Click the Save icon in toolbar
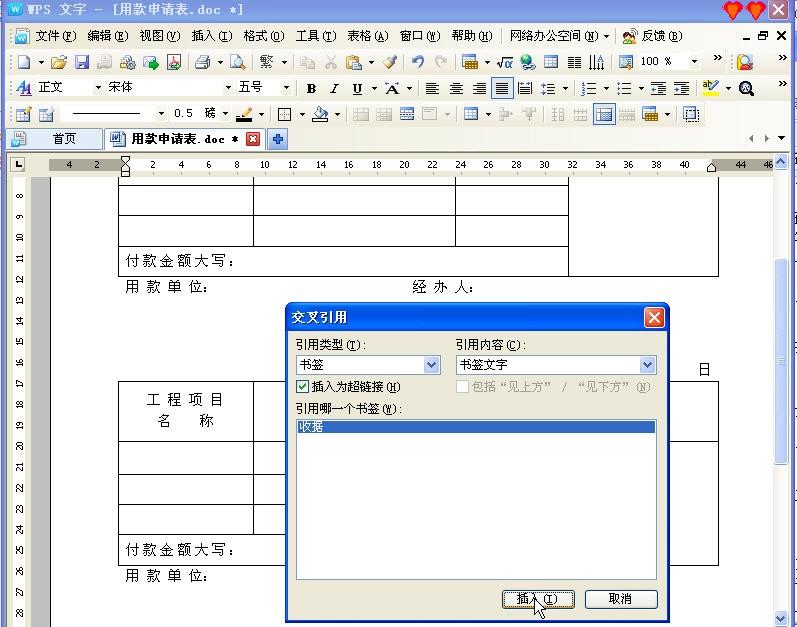The width and height of the screenshot is (797, 627). pyautogui.click(x=81, y=62)
